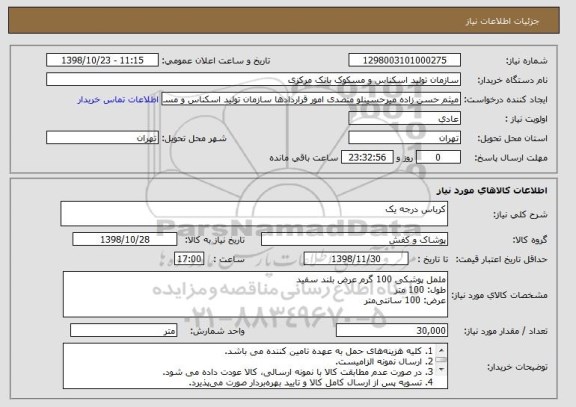Select the تاریخ نیاز به کالا field 1398/10/28
Screen dimensions: 576x407
point(125,240)
